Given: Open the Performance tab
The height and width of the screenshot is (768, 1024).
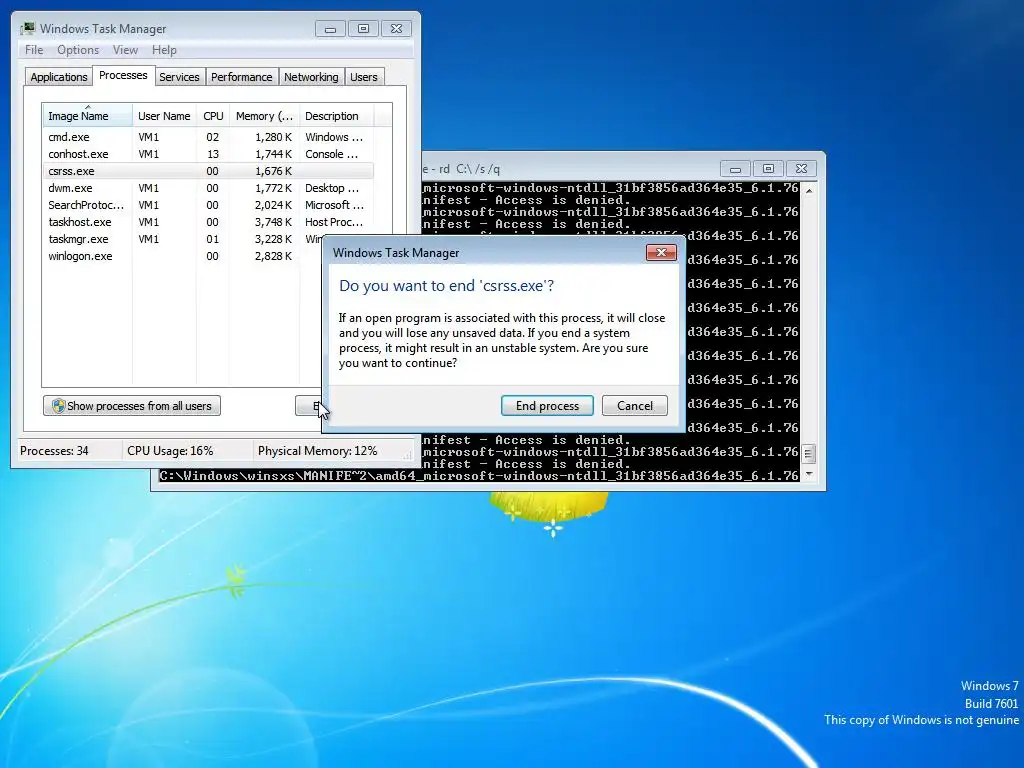Looking at the screenshot, I should point(241,77).
